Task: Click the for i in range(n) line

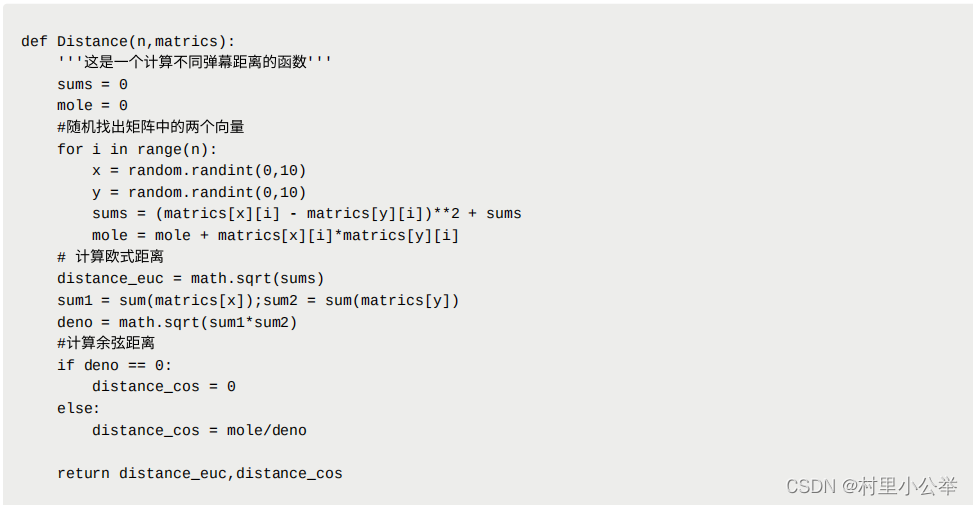Action: click(137, 150)
